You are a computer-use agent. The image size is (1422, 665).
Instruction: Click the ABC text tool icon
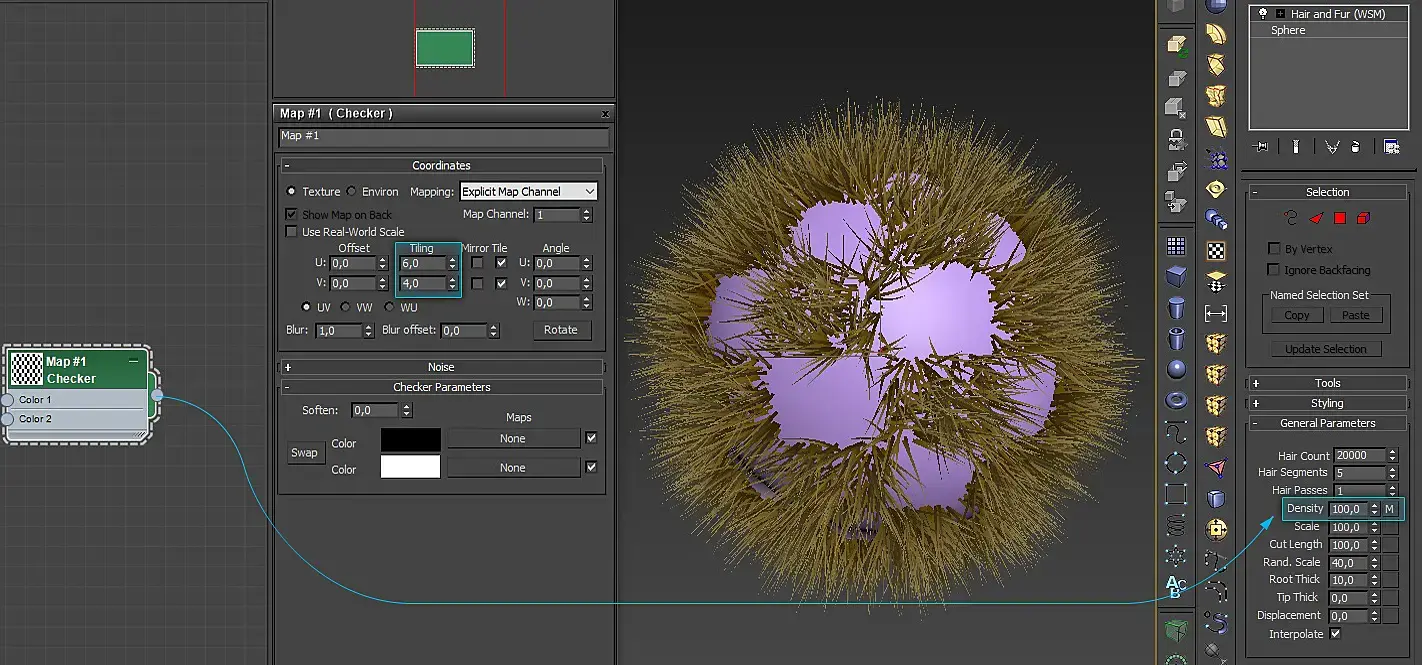[x=1176, y=587]
